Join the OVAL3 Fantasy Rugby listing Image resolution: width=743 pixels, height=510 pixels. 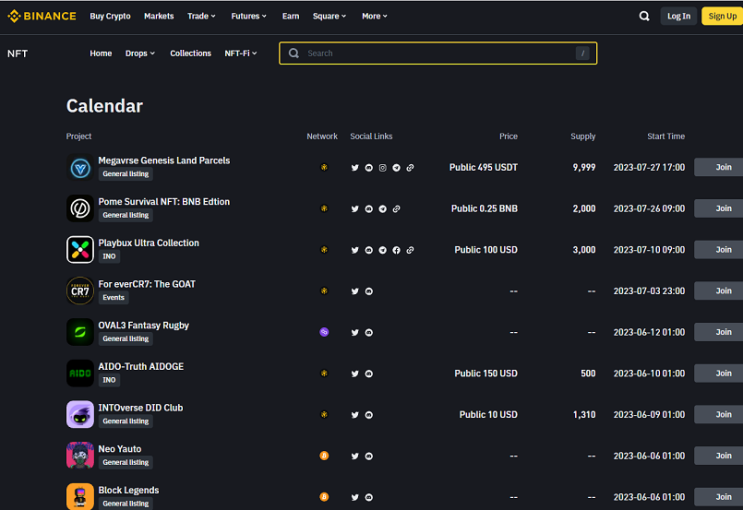click(719, 332)
